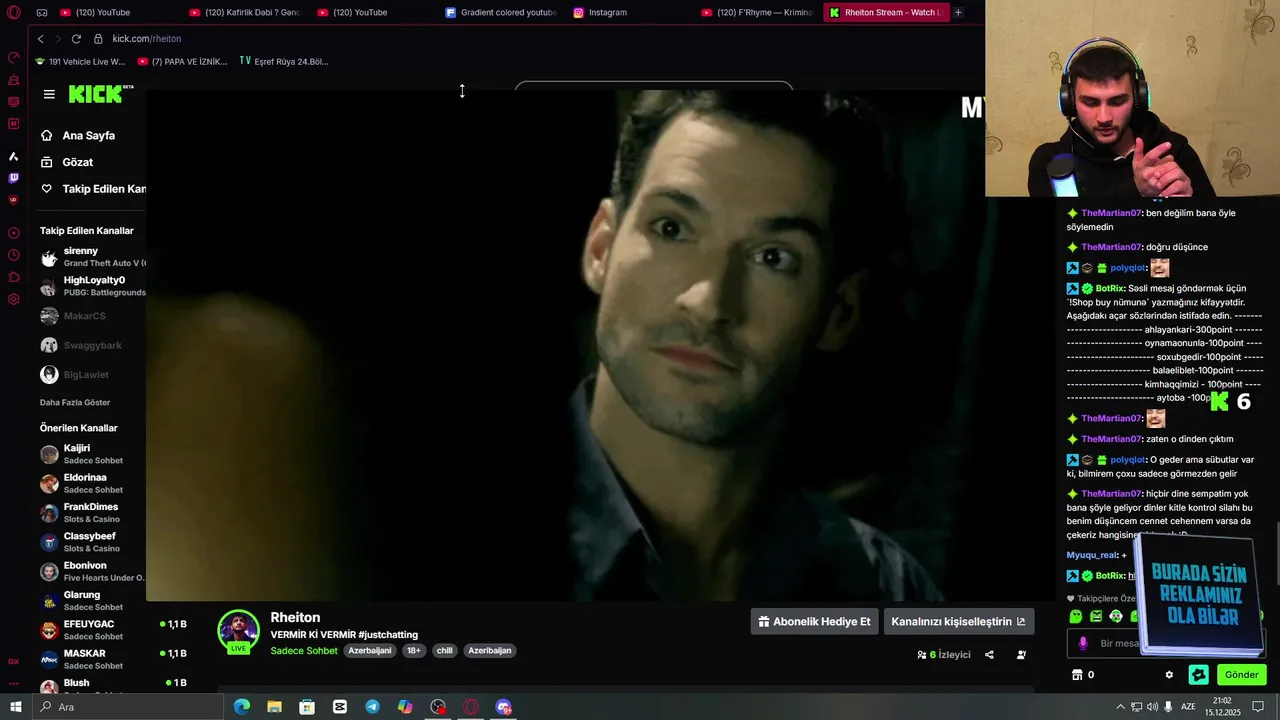
Task: Switch to the Kafirlik Dəbi YouTube tab
Action: click(244, 13)
